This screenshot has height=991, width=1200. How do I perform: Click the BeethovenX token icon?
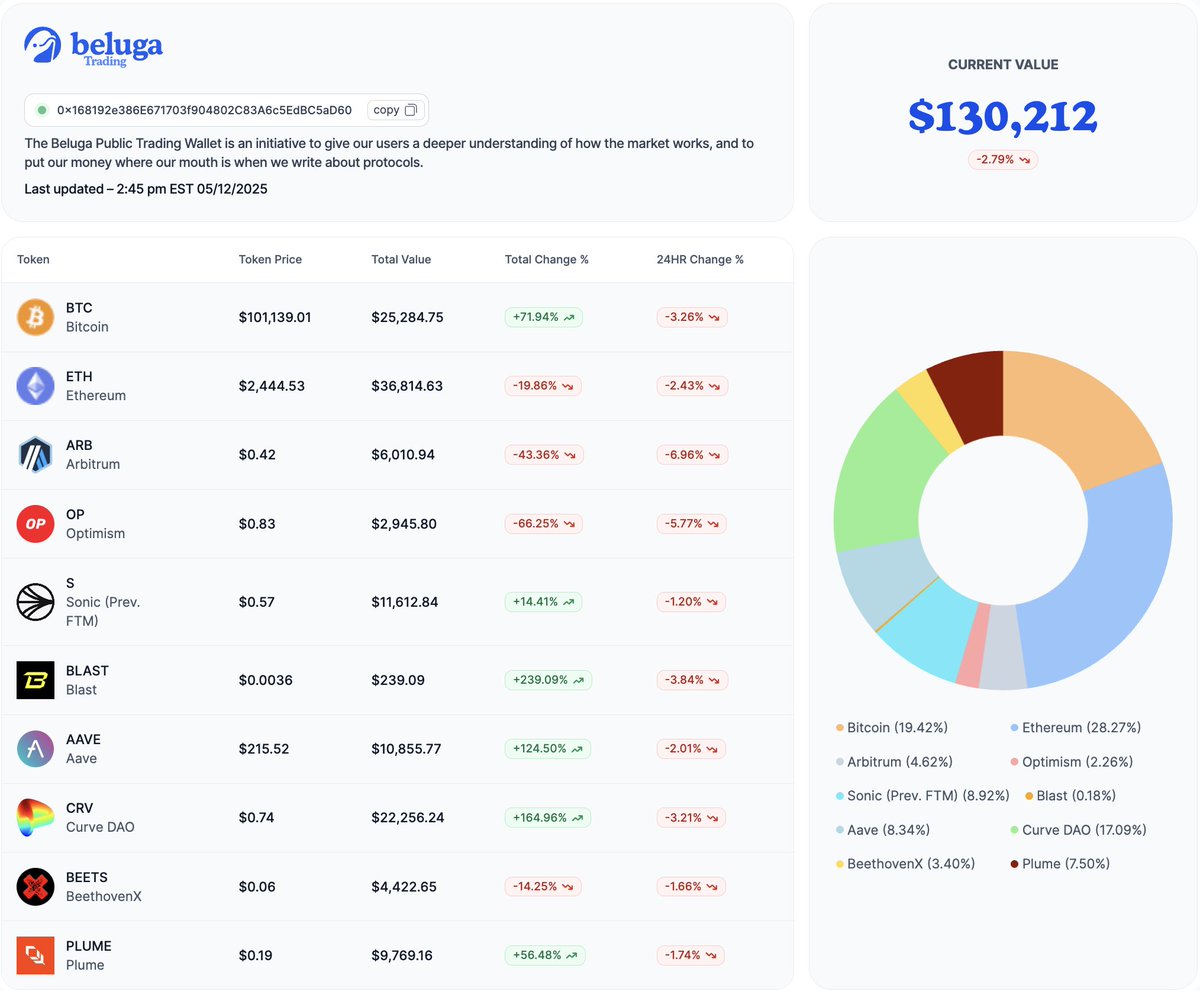(x=35, y=887)
